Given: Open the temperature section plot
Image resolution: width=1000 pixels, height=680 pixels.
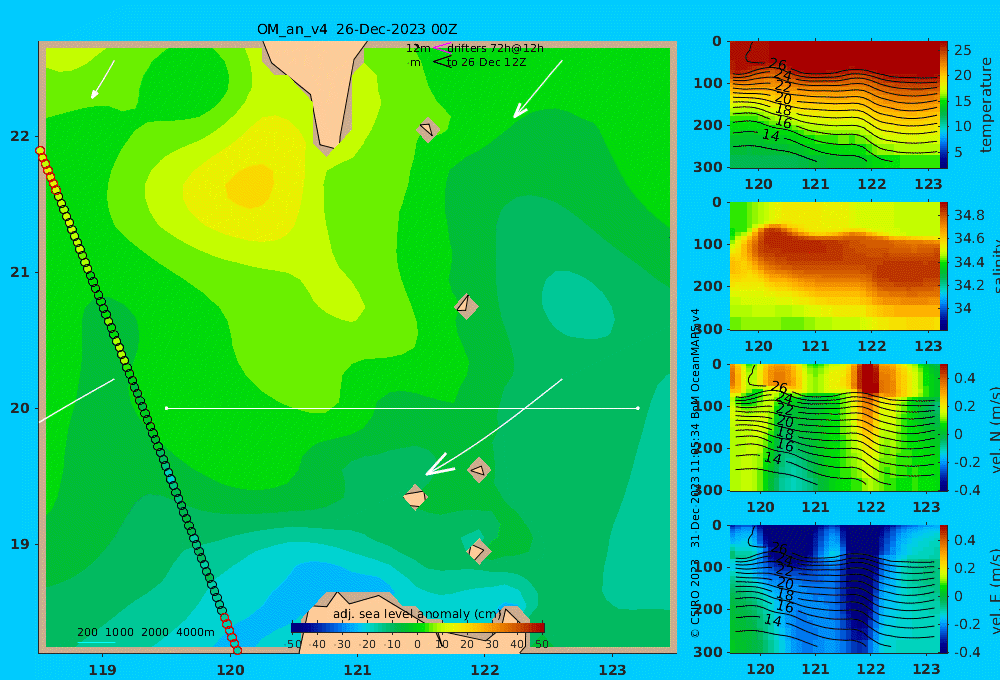Looking at the screenshot, I should pos(834,105).
